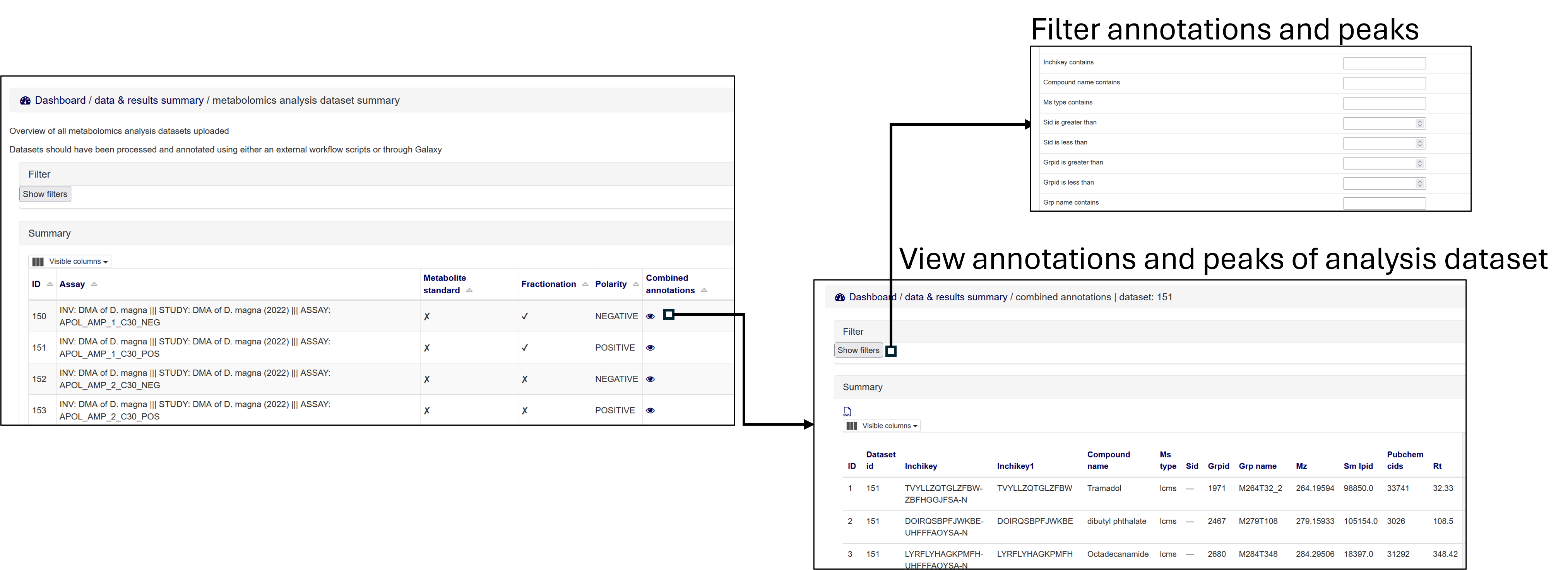View combined annotations eye icon for dataset 151
This screenshot has height=570, width=1568.
tap(650, 348)
